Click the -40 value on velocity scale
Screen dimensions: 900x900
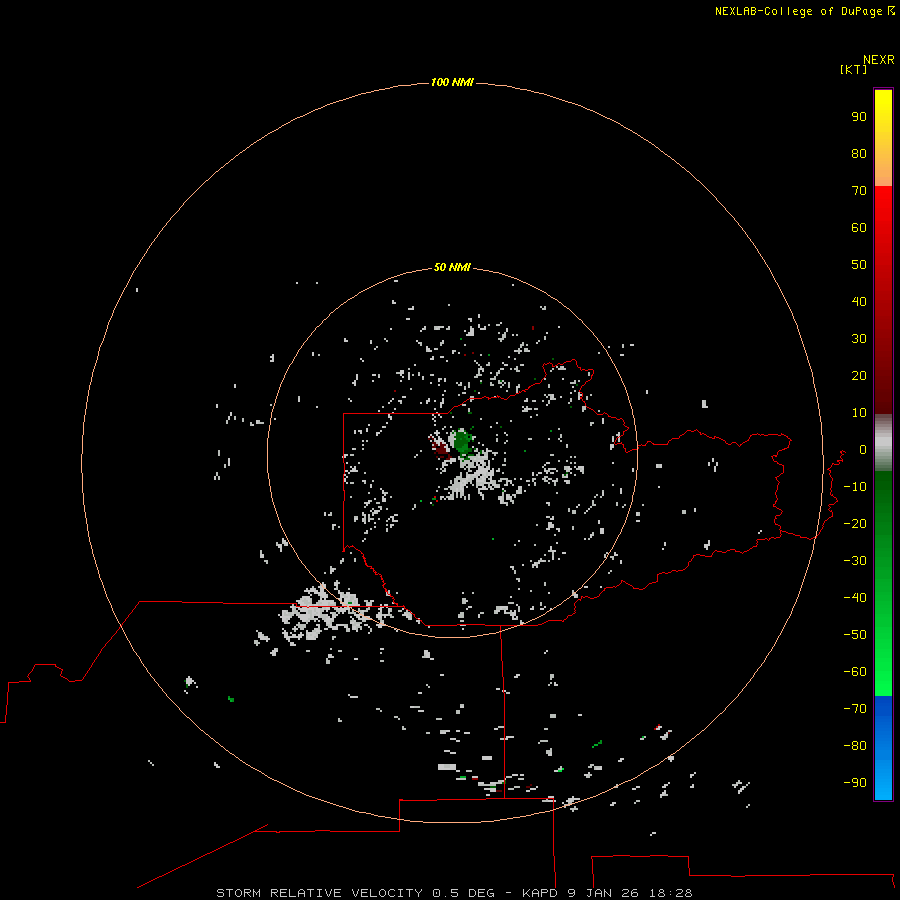(855, 598)
